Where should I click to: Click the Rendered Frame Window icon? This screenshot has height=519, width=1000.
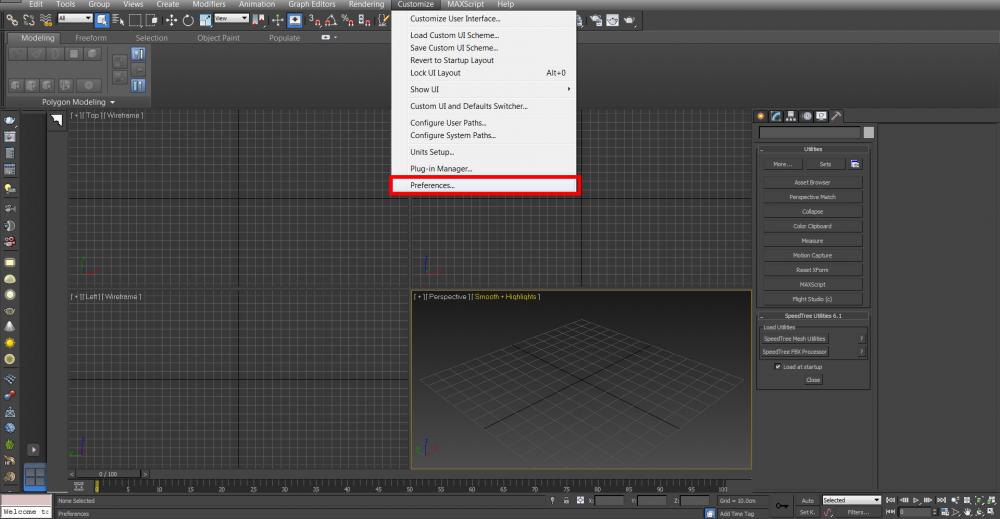(612, 20)
